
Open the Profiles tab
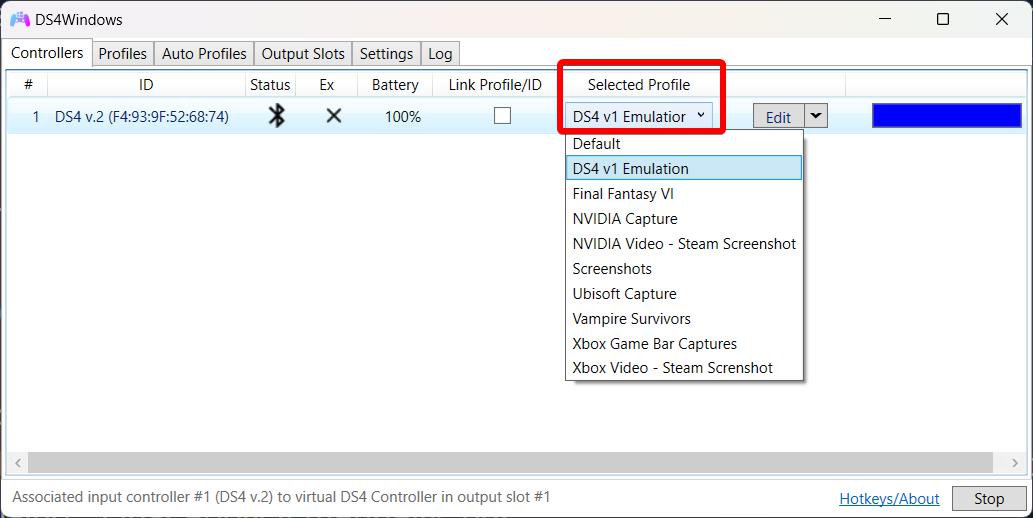(x=123, y=53)
